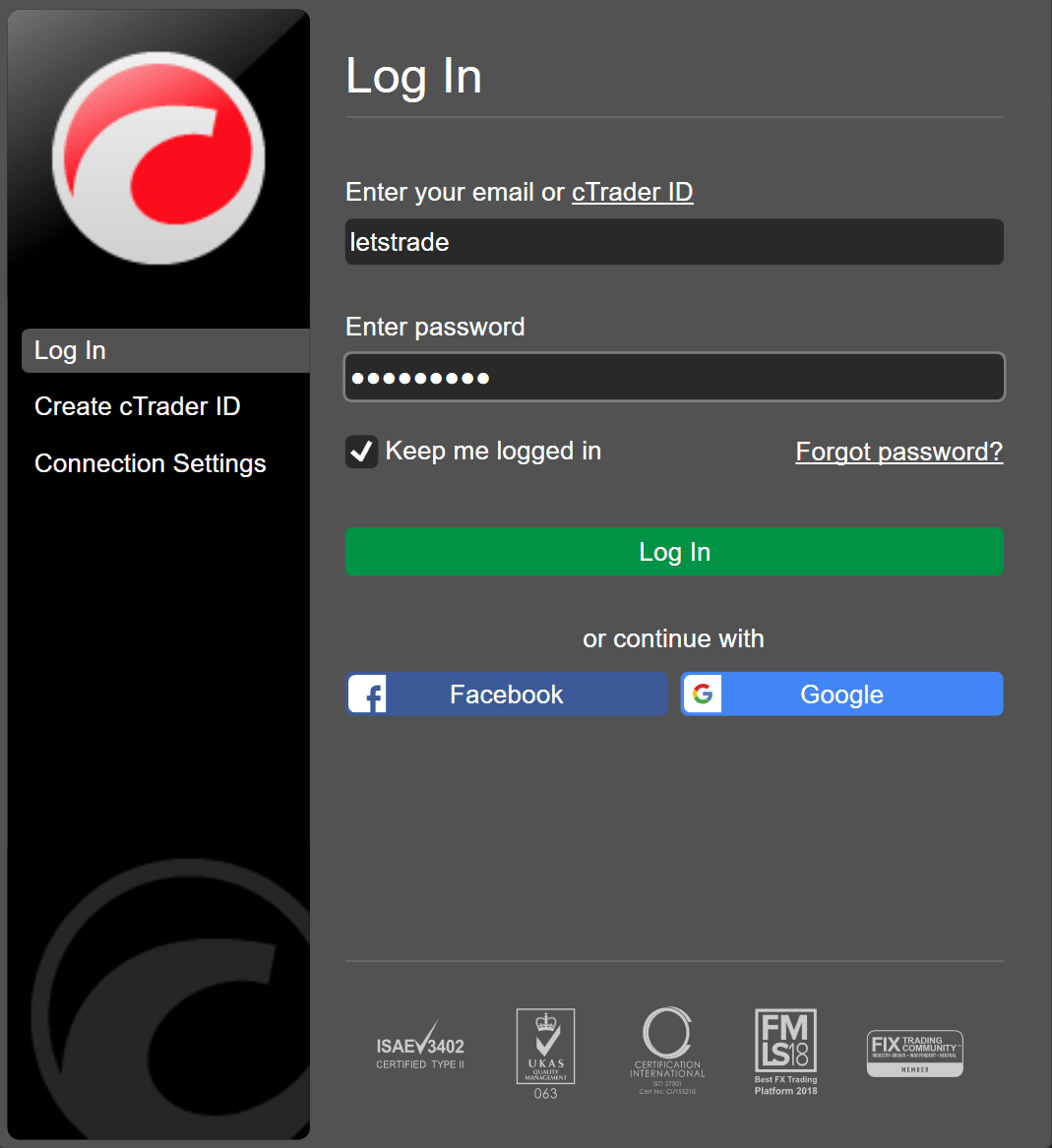The width and height of the screenshot is (1052, 1148).
Task: Continue with the Facebook button label
Action: click(506, 695)
